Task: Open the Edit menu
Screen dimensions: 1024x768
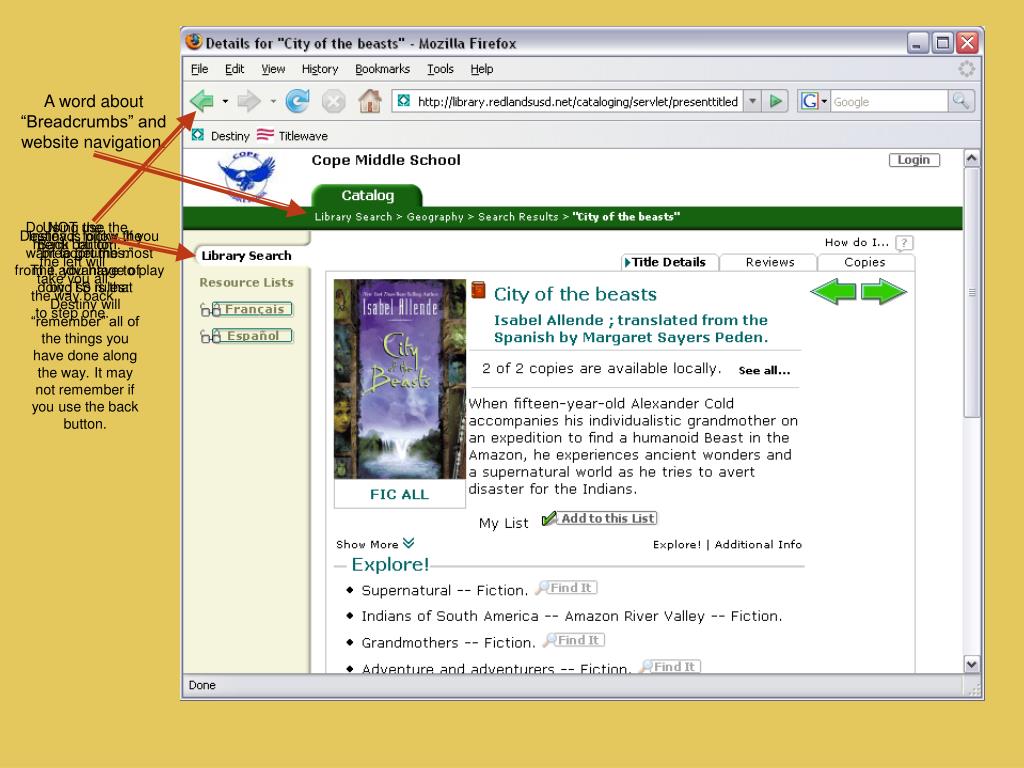Action: pyautogui.click(x=234, y=69)
